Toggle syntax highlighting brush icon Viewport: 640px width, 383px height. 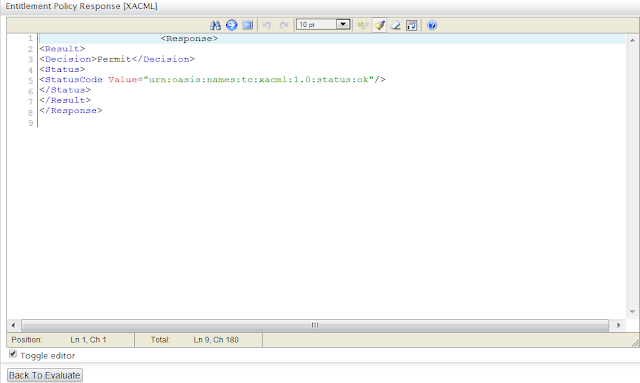click(x=379, y=25)
